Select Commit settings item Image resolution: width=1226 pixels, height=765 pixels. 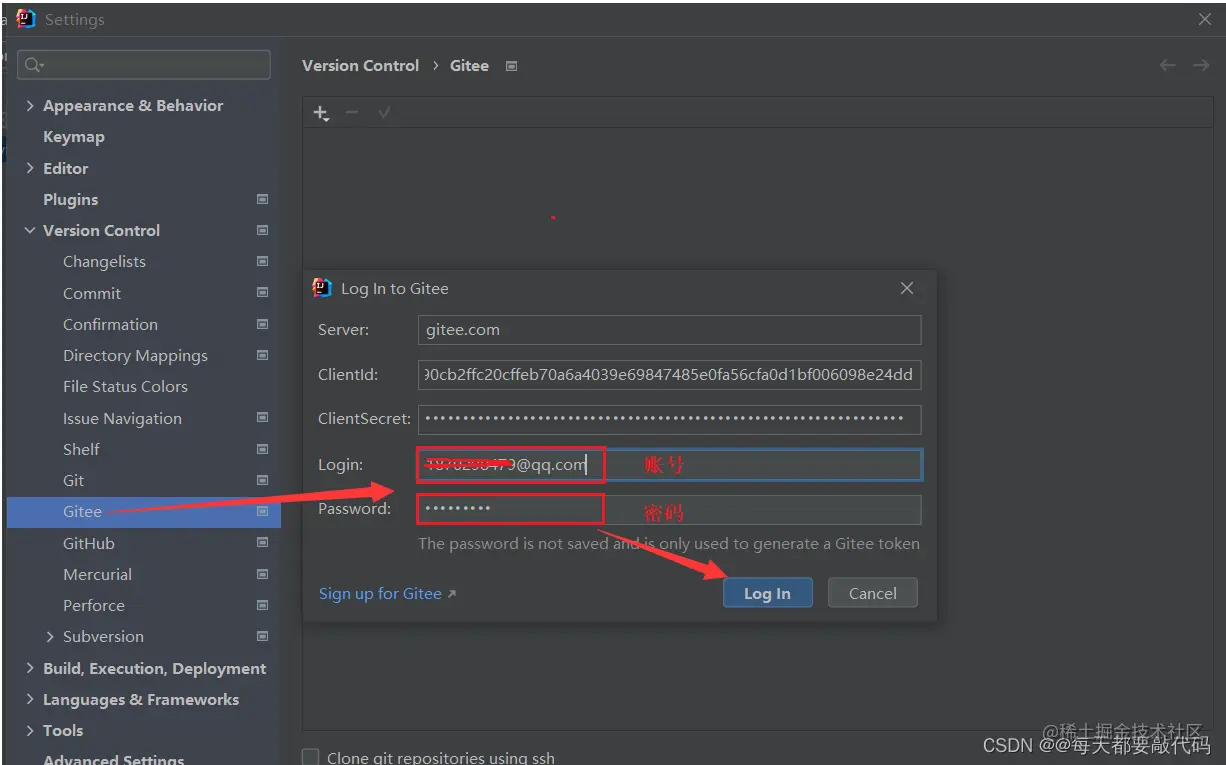click(x=92, y=293)
